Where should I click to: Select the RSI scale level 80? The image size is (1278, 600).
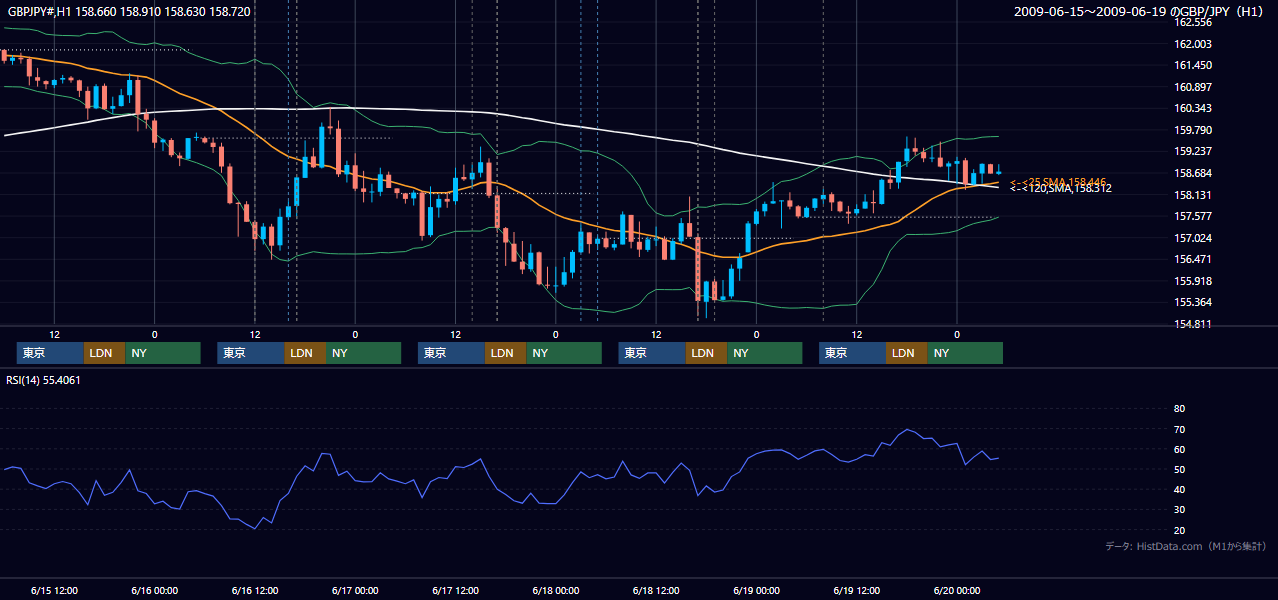[1179, 409]
